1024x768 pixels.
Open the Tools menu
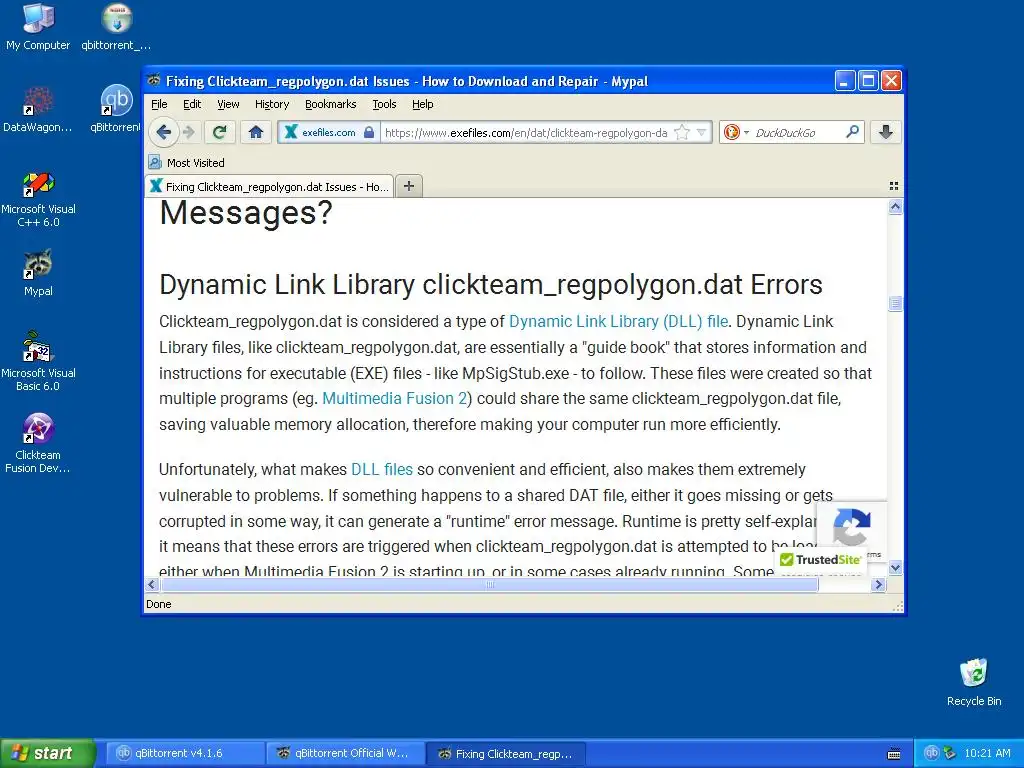point(384,104)
